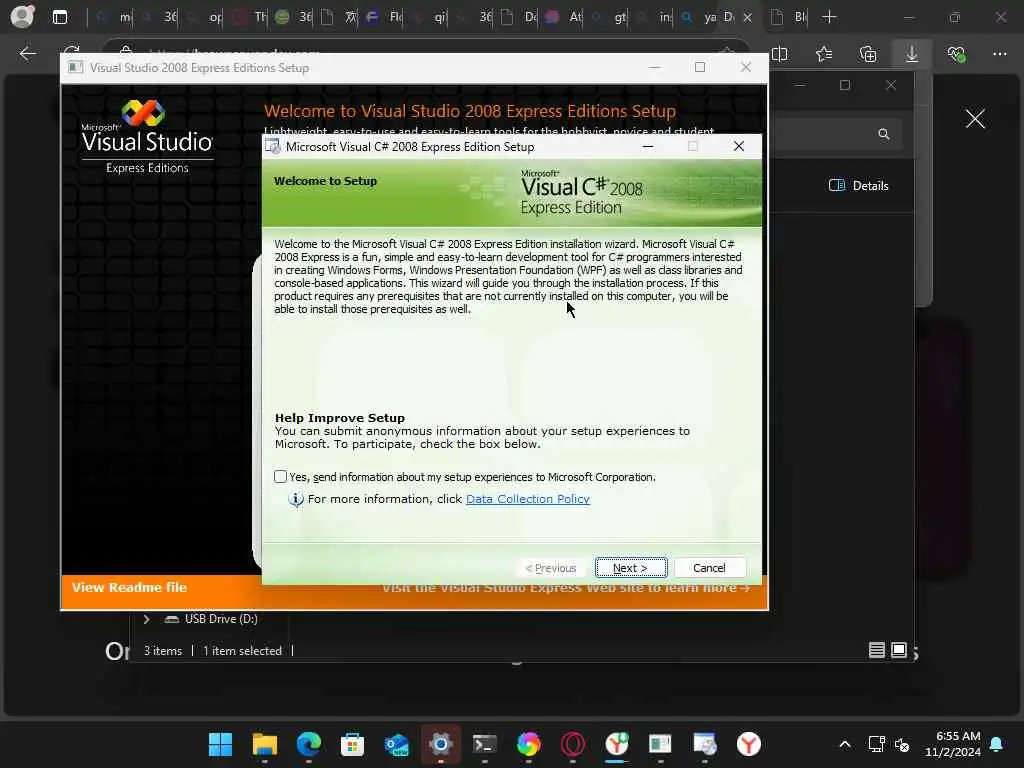This screenshot has width=1024, height=768.
Task: Open Edge Collections icon
Action: click(x=868, y=54)
